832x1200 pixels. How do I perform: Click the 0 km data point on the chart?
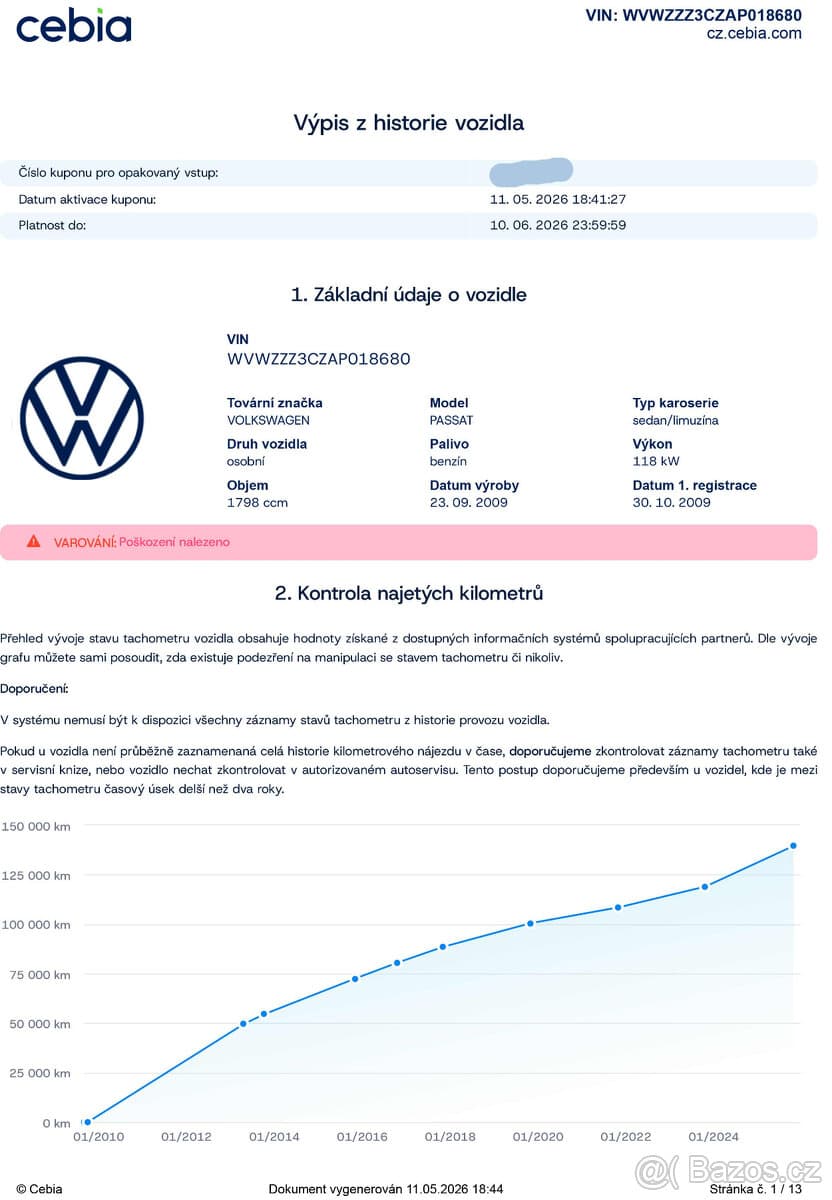87,1122
